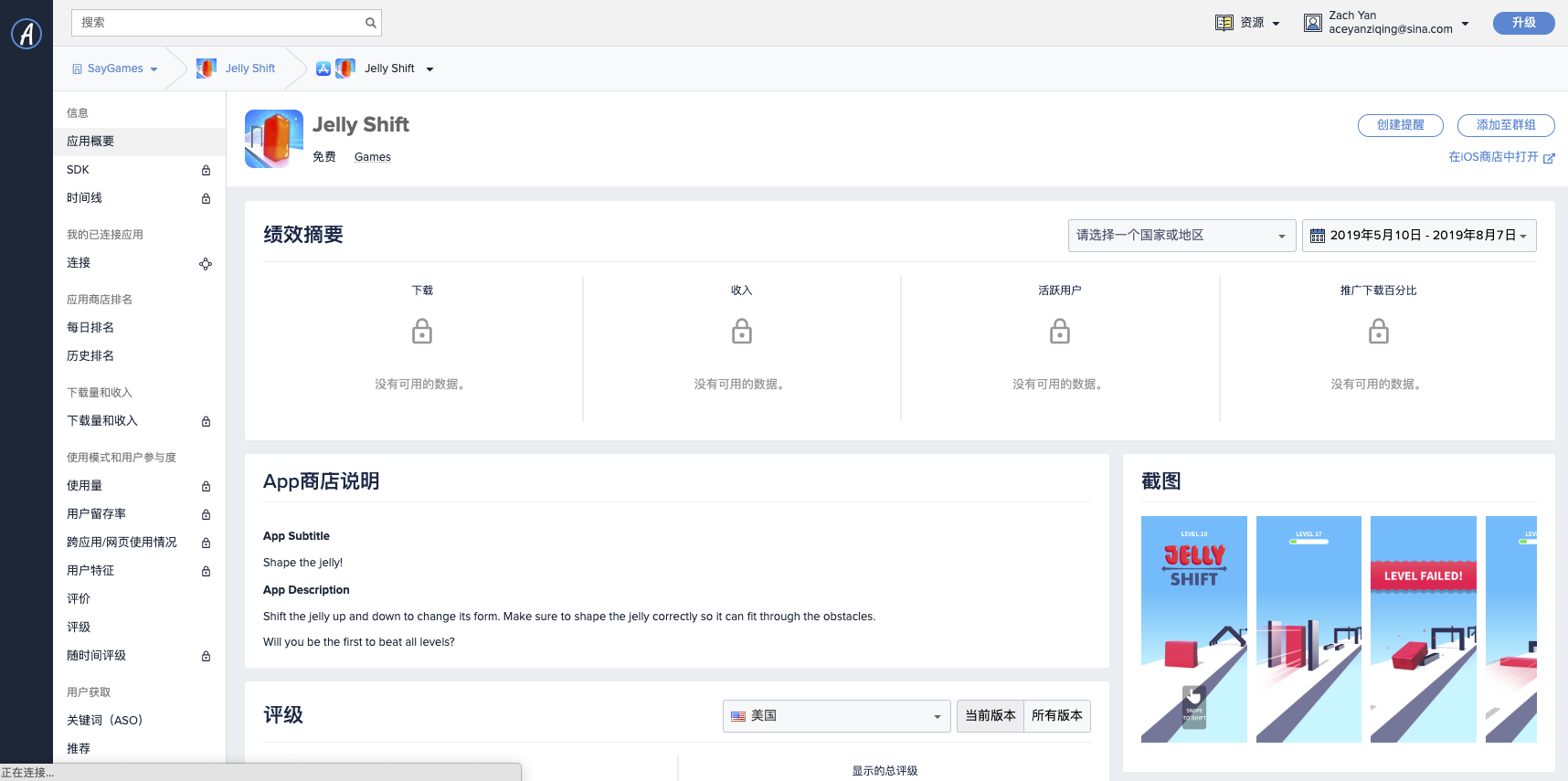Click the lock icon beside 用户留存率
The image size is (1568, 781).
(x=206, y=514)
